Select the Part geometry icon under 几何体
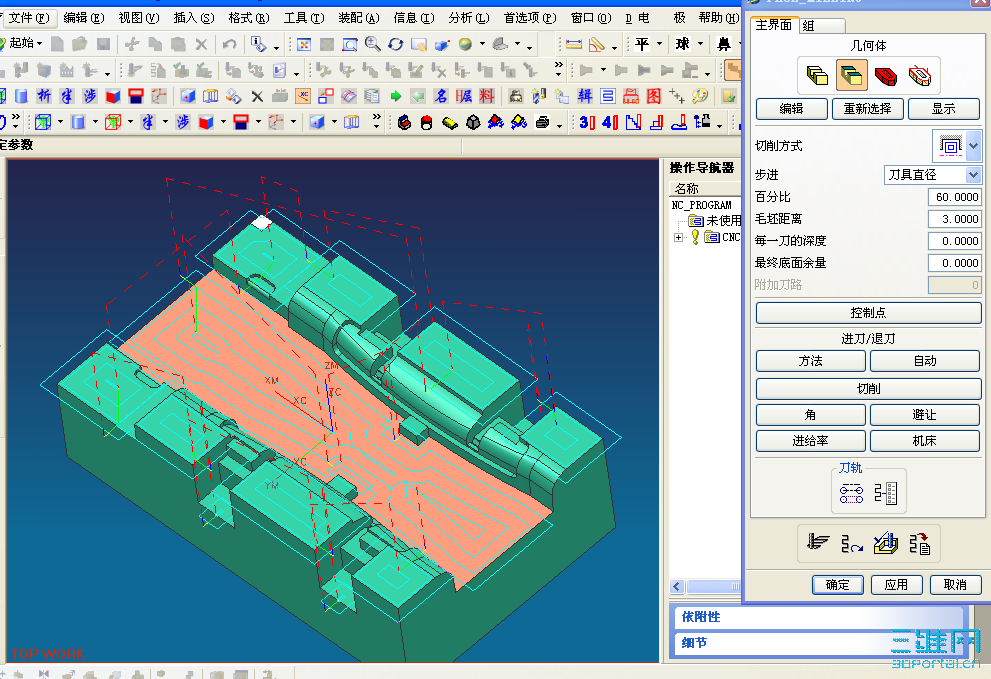 coord(817,75)
